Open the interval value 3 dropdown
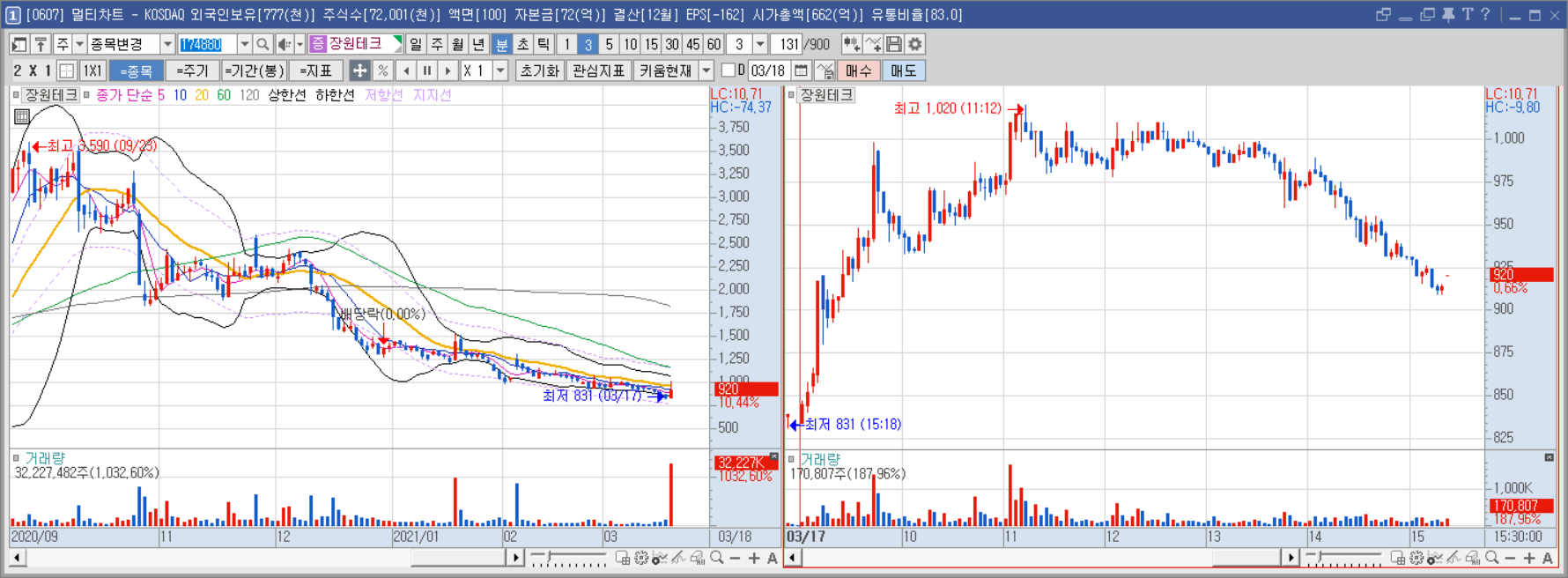 click(x=759, y=44)
